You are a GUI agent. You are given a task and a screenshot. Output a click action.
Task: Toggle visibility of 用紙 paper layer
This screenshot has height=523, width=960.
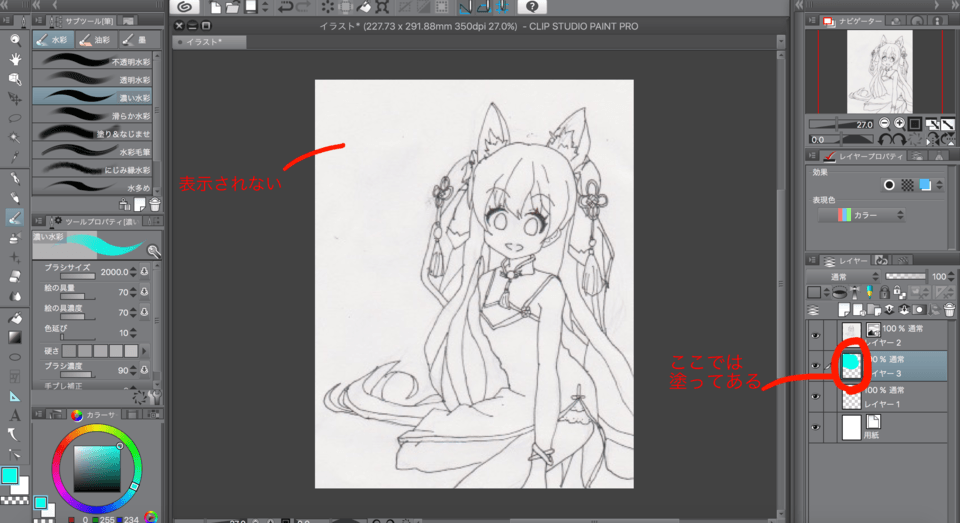(x=816, y=427)
